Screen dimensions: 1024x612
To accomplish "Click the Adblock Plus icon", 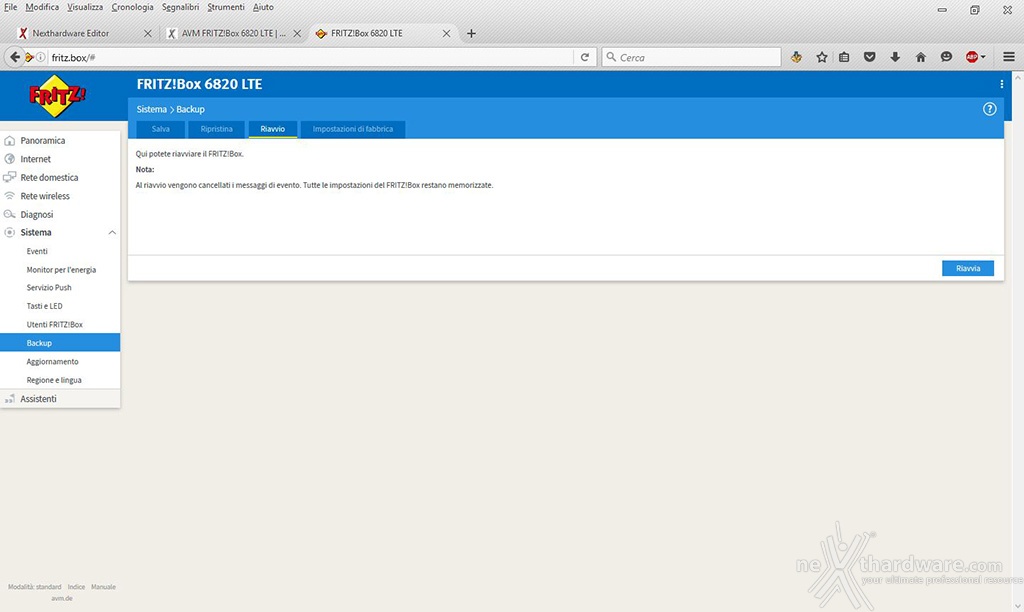I will point(971,57).
